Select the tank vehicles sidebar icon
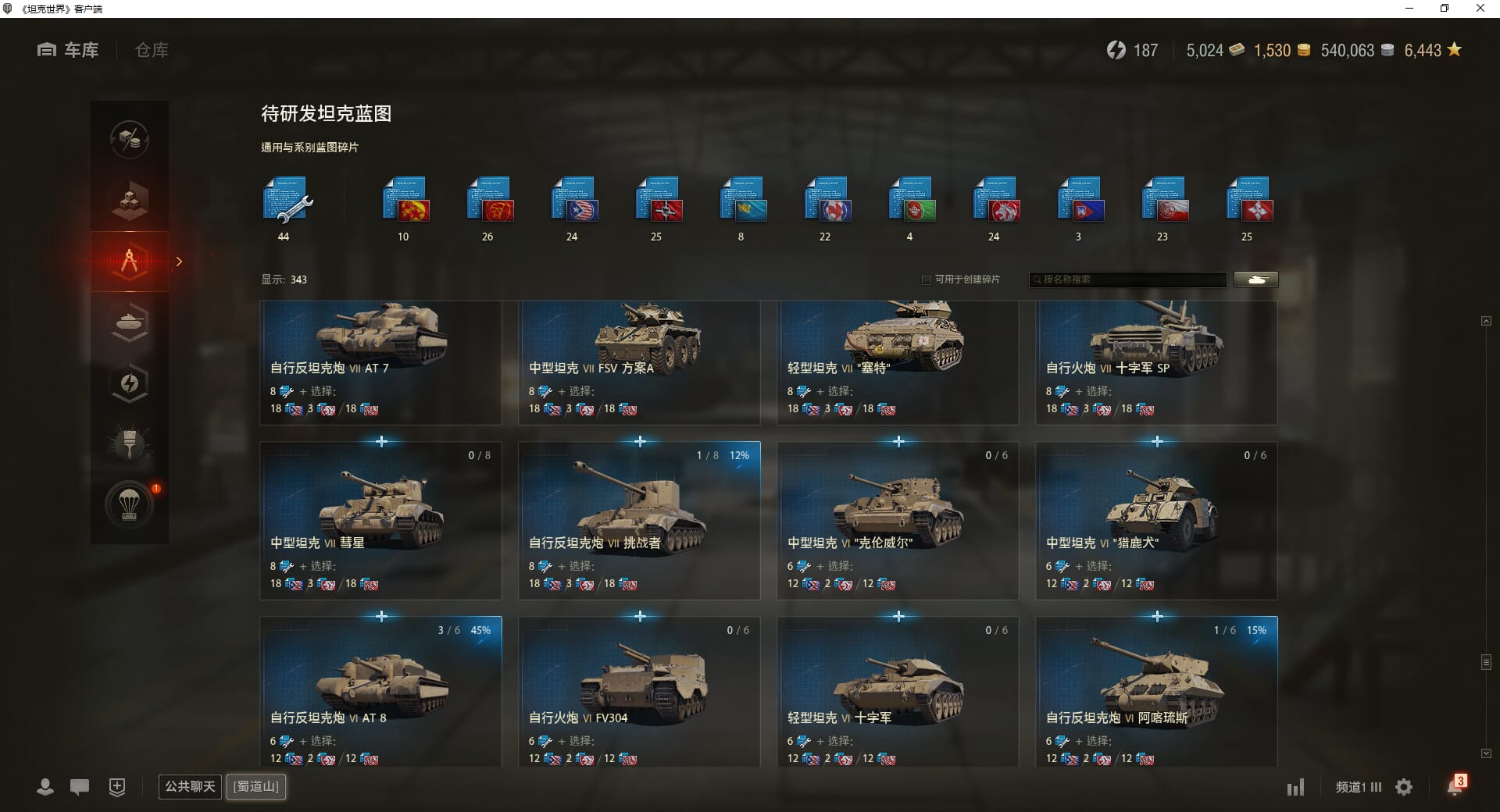Viewport: 1500px width, 812px height. pos(130,322)
